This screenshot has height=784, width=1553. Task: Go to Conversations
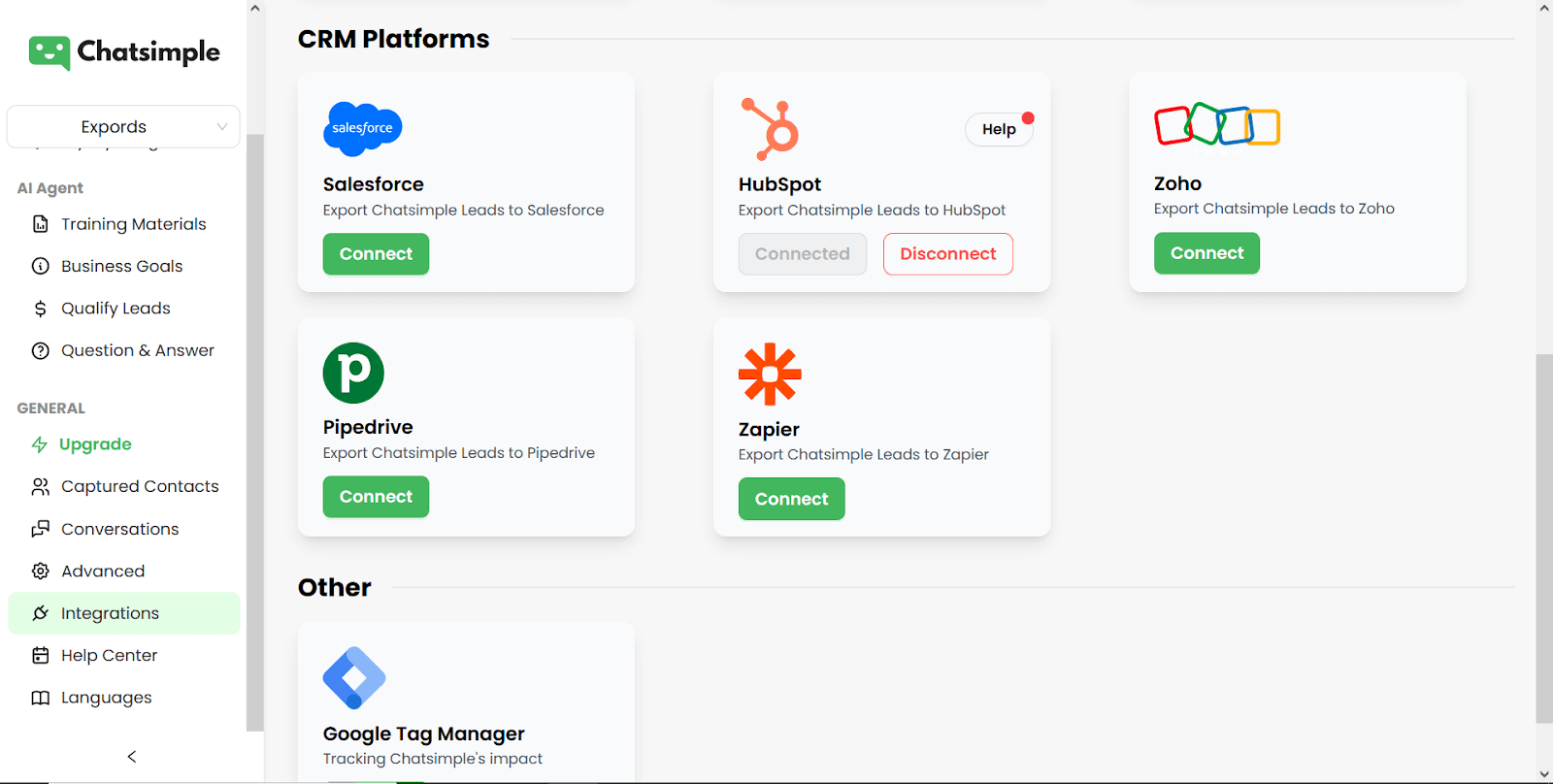(119, 529)
